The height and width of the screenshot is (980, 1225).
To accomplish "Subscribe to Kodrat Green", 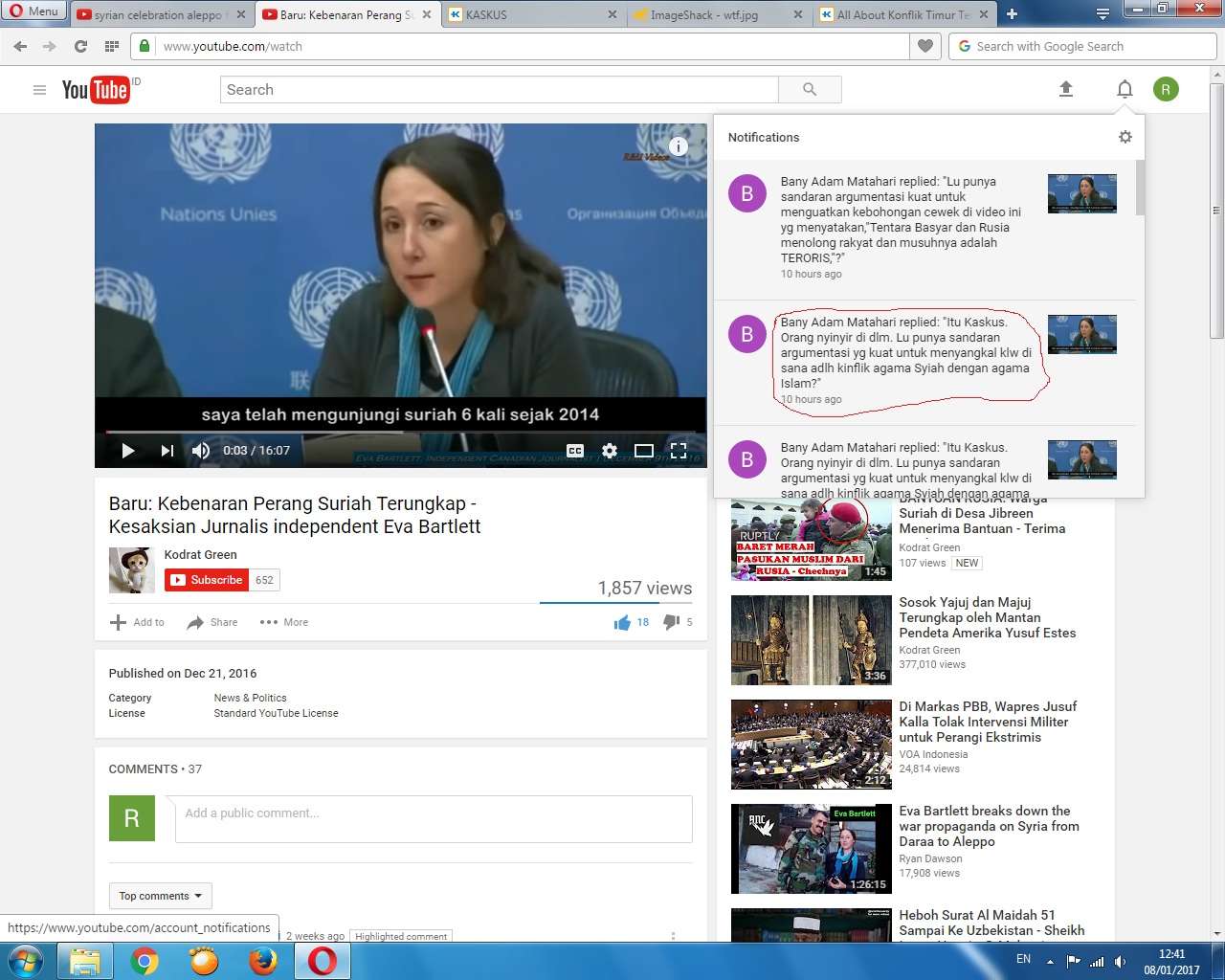I will pyautogui.click(x=207, y=580).
